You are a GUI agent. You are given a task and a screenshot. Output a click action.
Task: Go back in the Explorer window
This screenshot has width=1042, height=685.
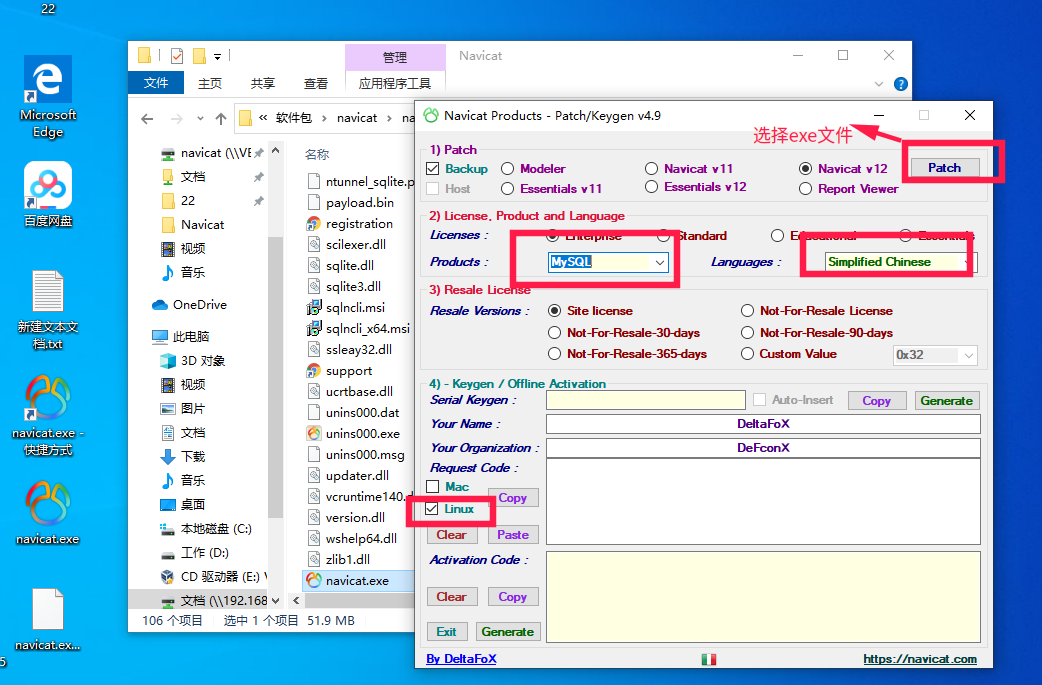148,119
